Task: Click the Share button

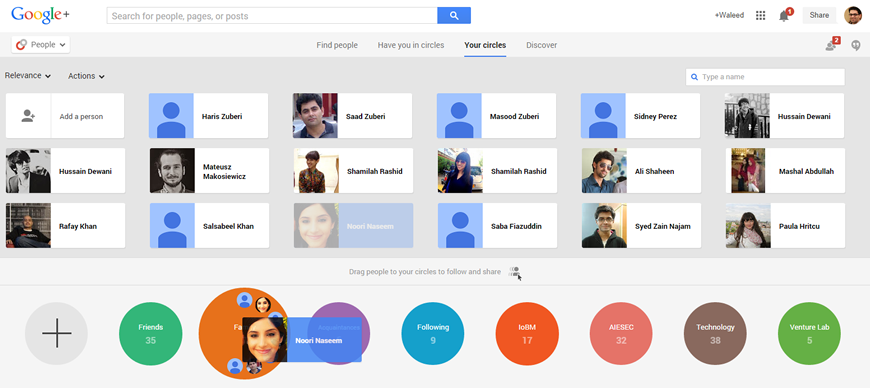Action: [x=819, y=16]
